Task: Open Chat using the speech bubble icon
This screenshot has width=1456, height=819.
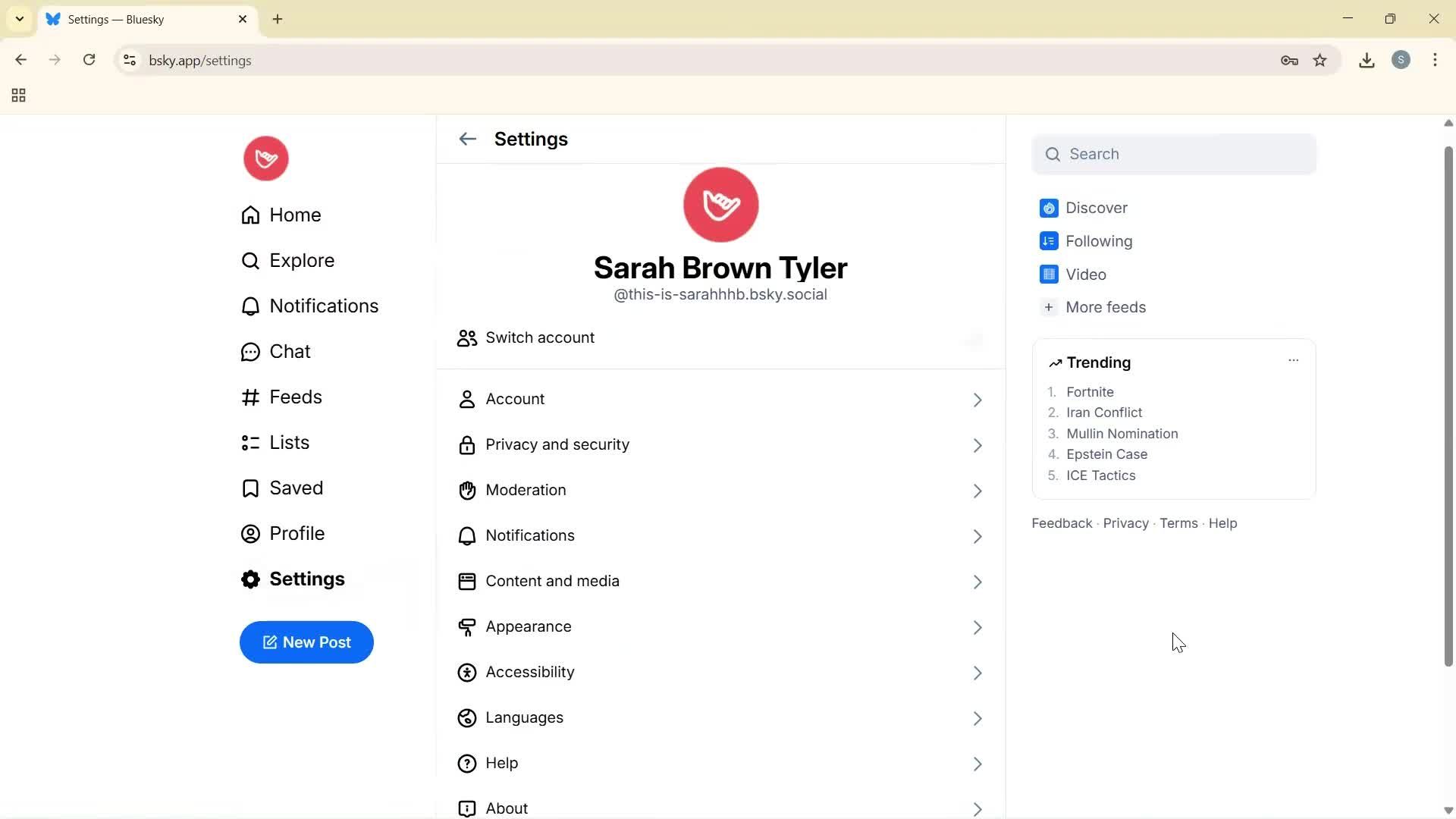Action: coord(250,351)
